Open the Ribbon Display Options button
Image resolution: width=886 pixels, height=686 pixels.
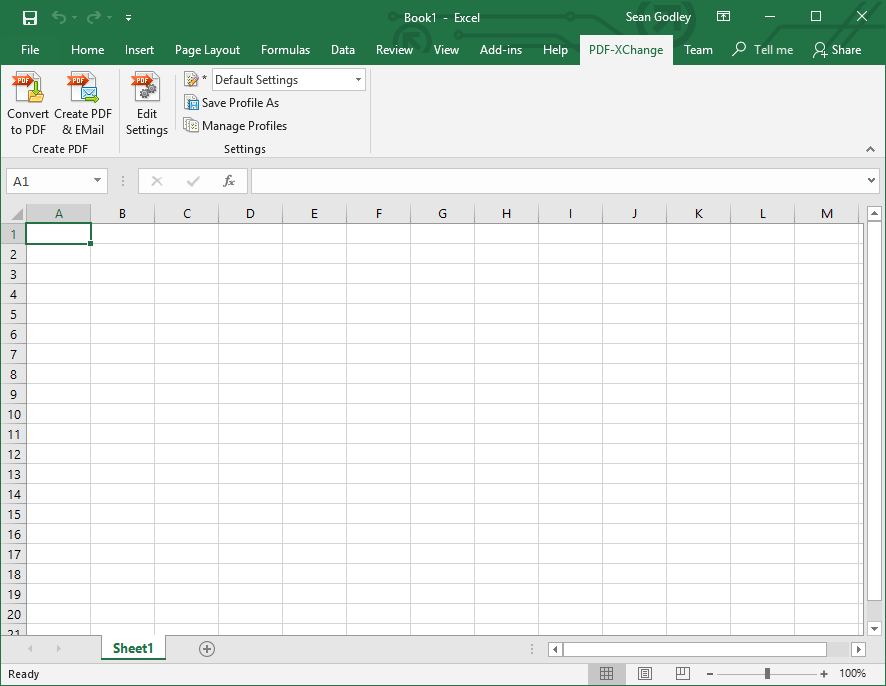(723, 16)
